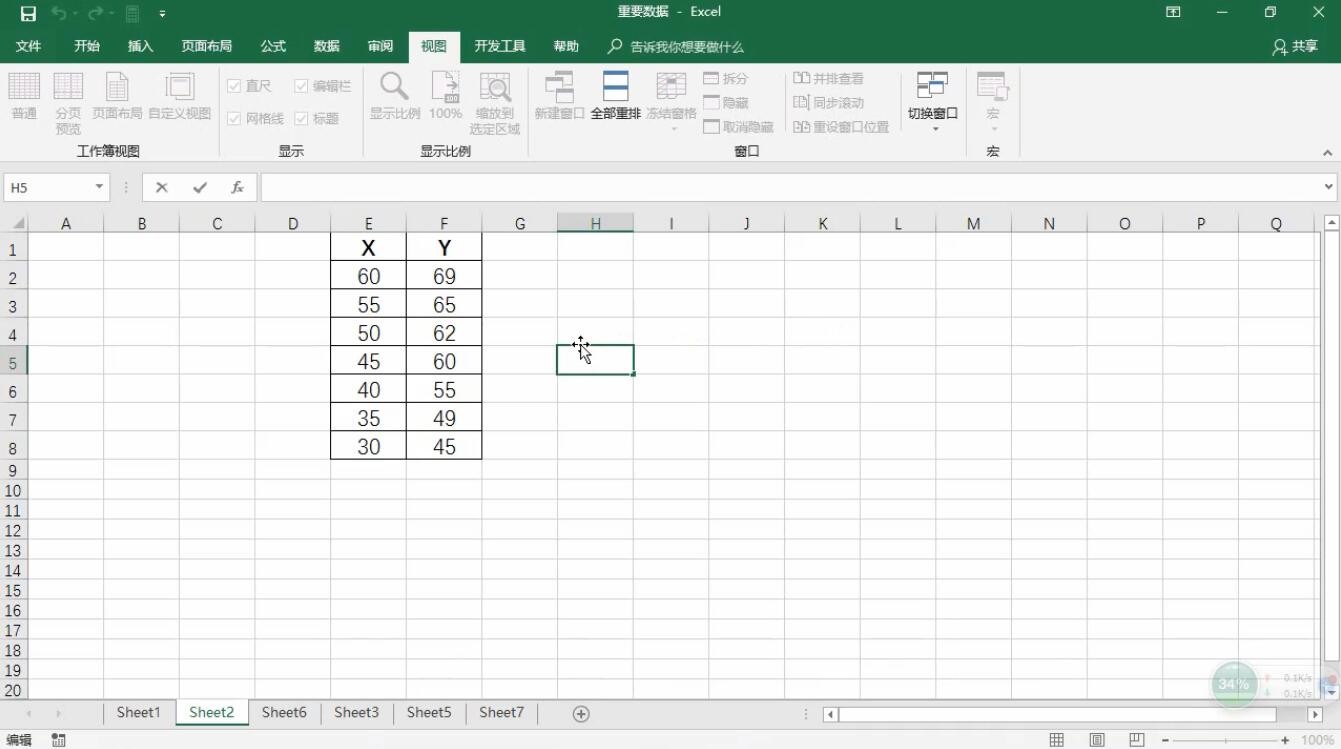Click the zoom in plus button
The height and width of the screenshot is (749, 1341).
point(1285,740)
